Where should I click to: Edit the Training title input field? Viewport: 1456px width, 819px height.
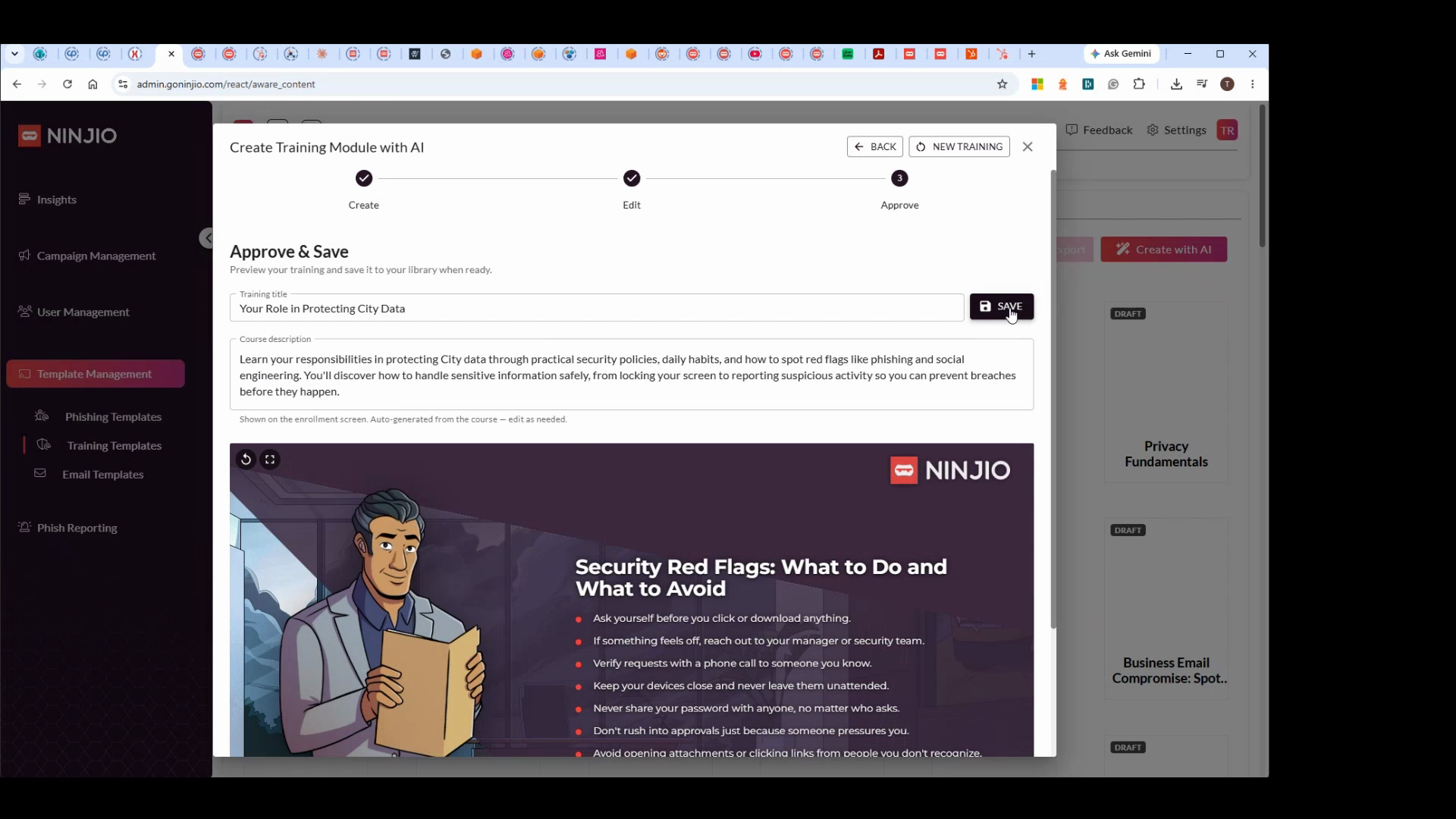pyautogui.click(x=597, y=309)
